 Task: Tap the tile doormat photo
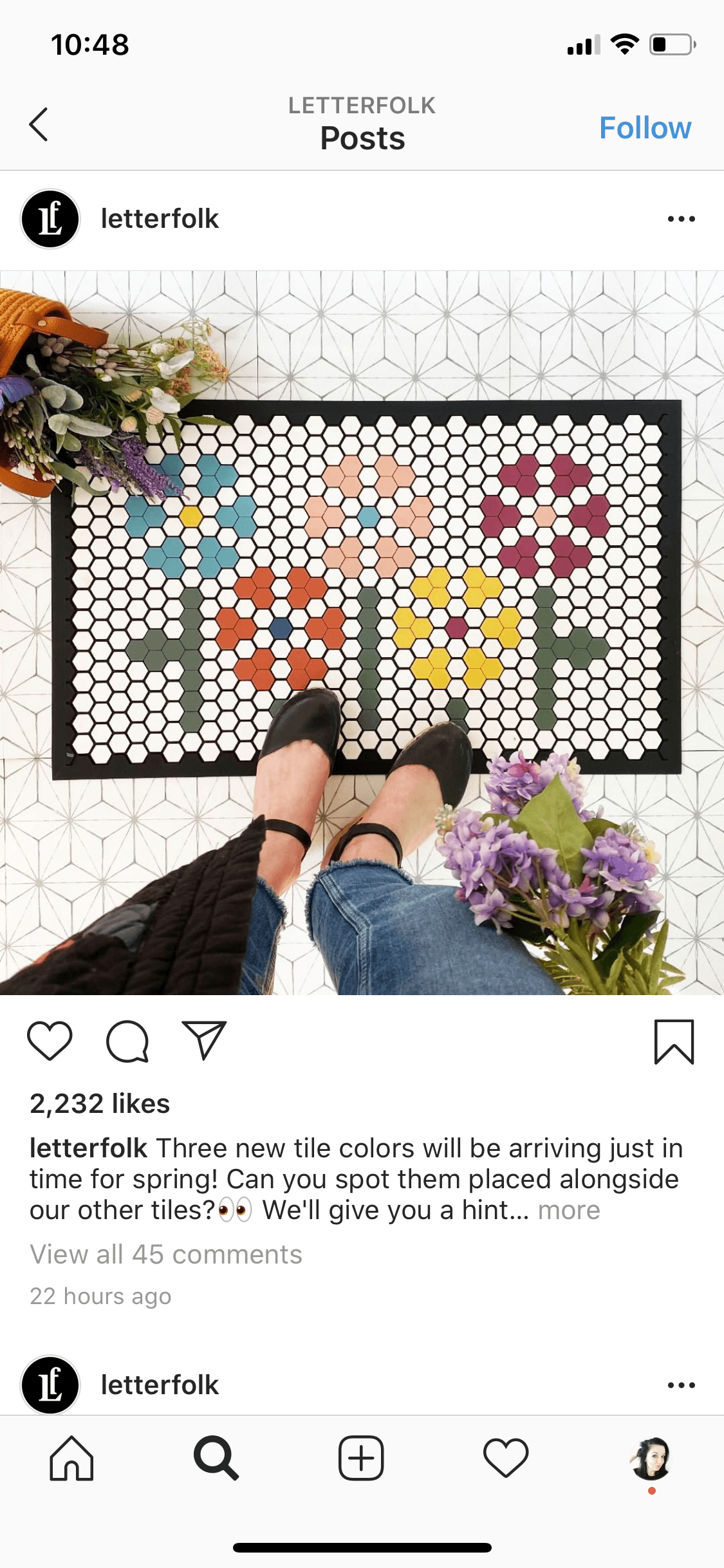[362, 633]
